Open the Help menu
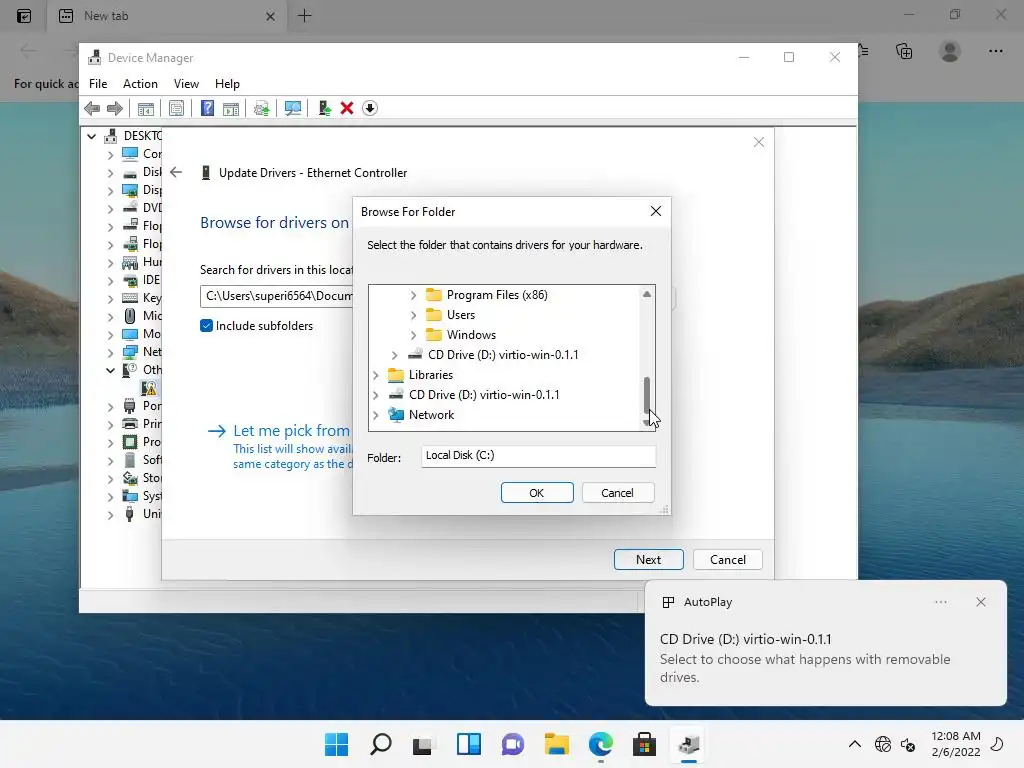The image size is (1024, 768). click(x=227, y=84)
